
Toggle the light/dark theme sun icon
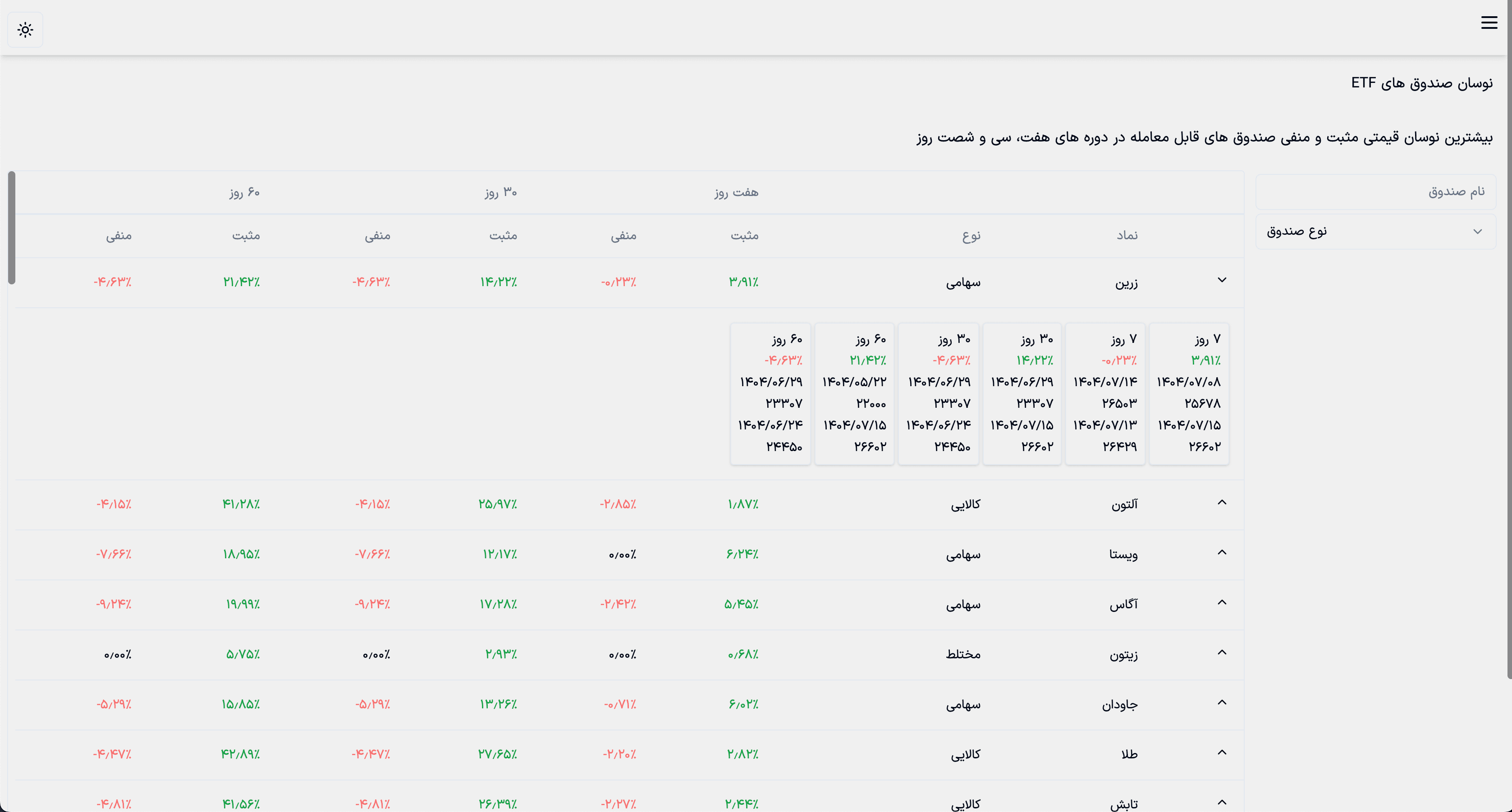coord(25,30)
